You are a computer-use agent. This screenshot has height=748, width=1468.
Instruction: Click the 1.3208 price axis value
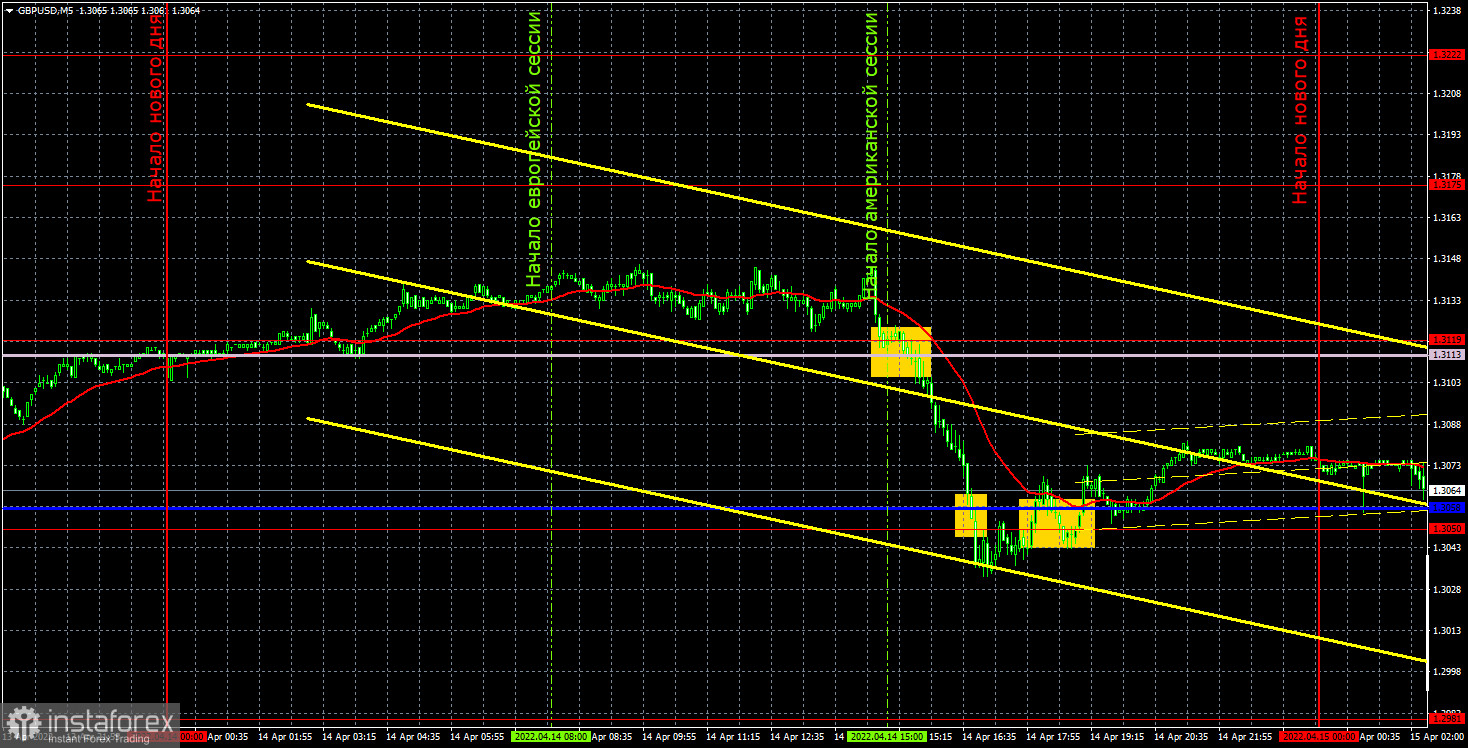coord(1447,93)
